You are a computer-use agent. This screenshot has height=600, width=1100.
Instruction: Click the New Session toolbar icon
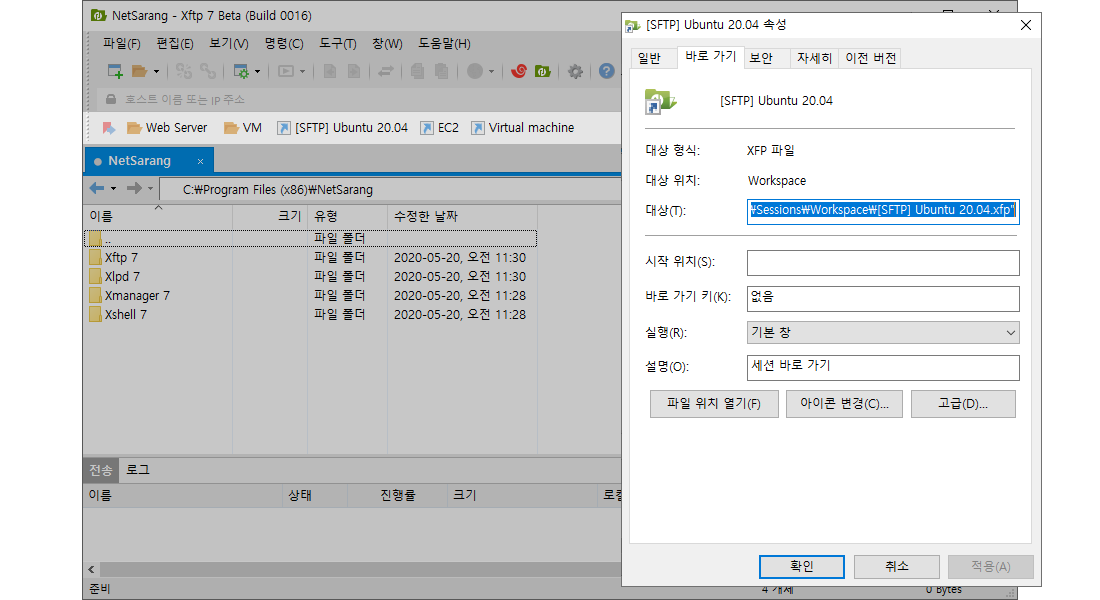[x=115, y=71]
